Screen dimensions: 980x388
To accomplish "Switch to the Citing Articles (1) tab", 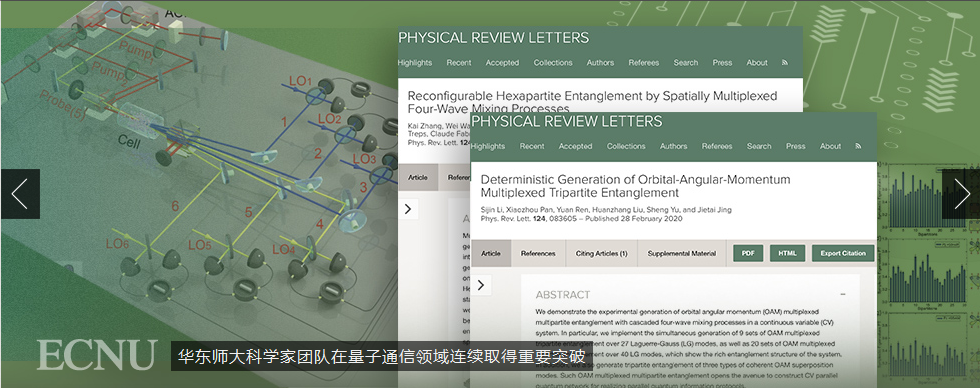I will (x=601, y=253).
